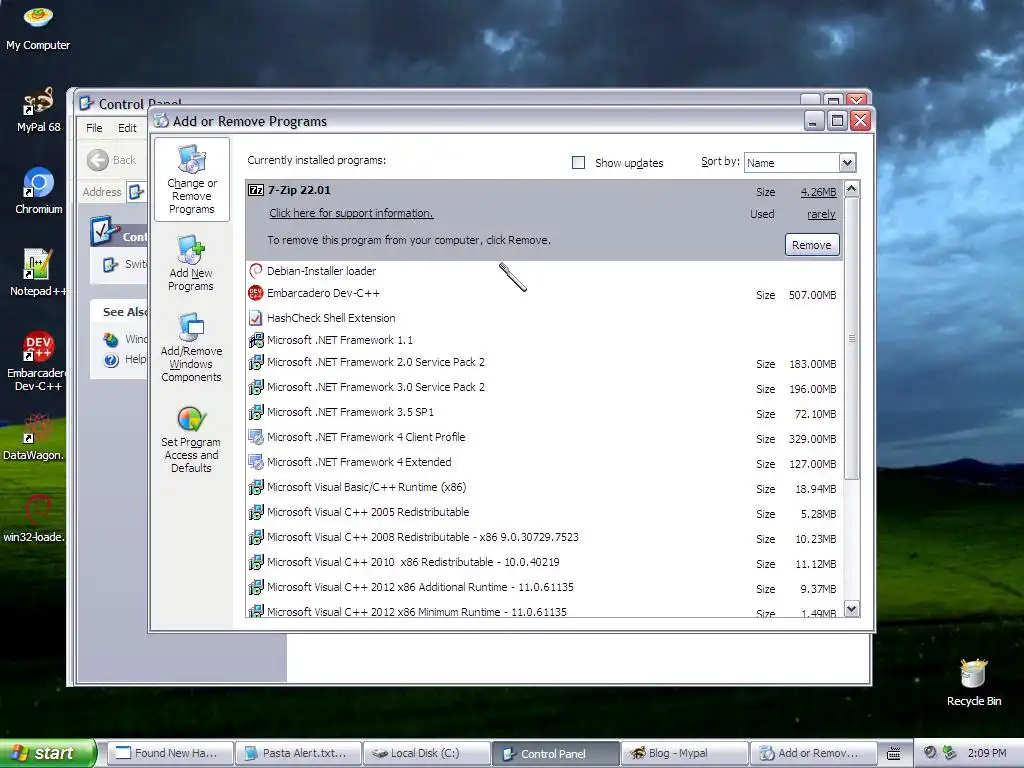
Task: Click the HashCheck Shell Extension icon
Action: (x=256, y=318)
